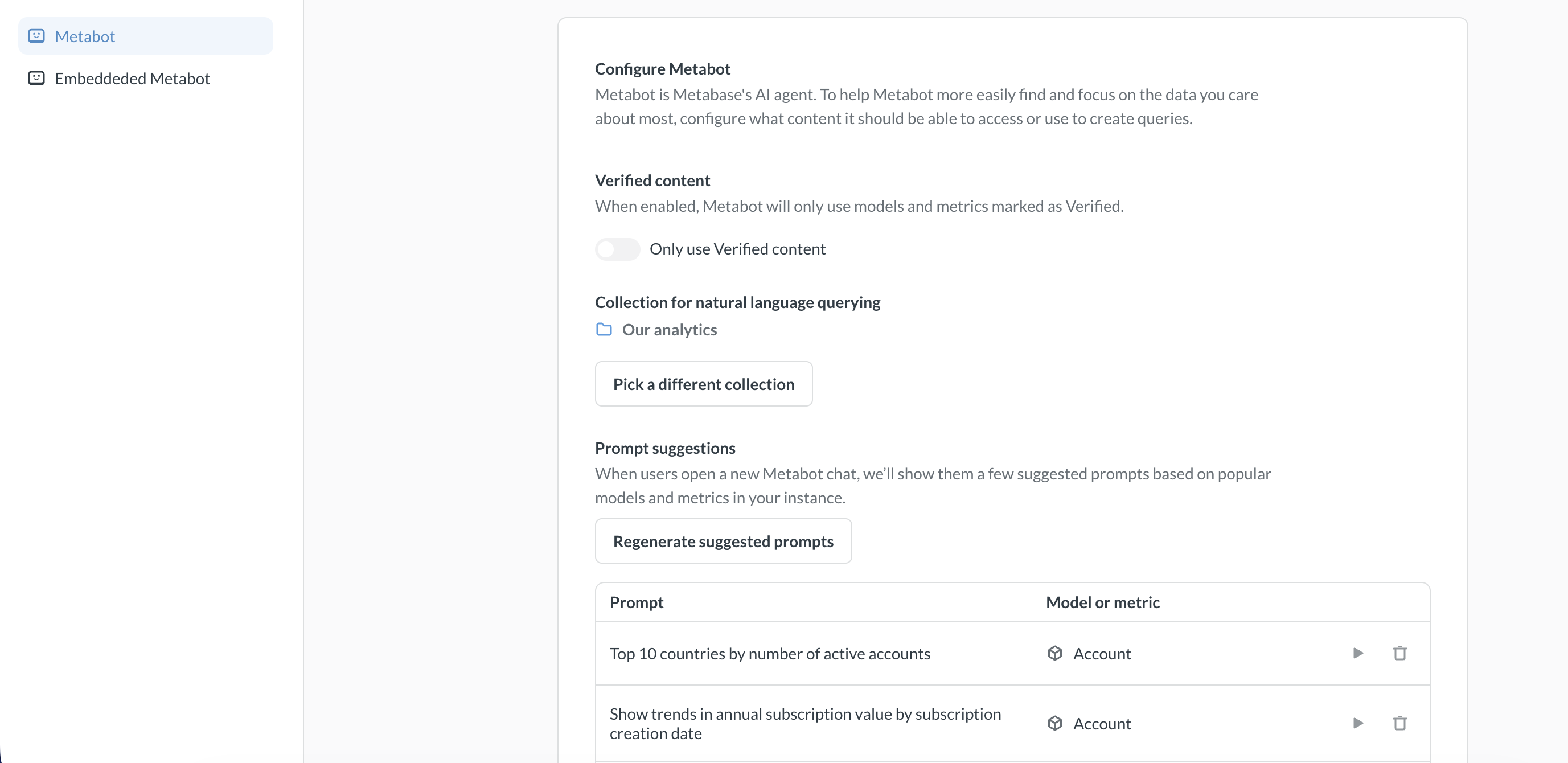Click the Embeddeded Metabot robot icon

tap(36, 78)
